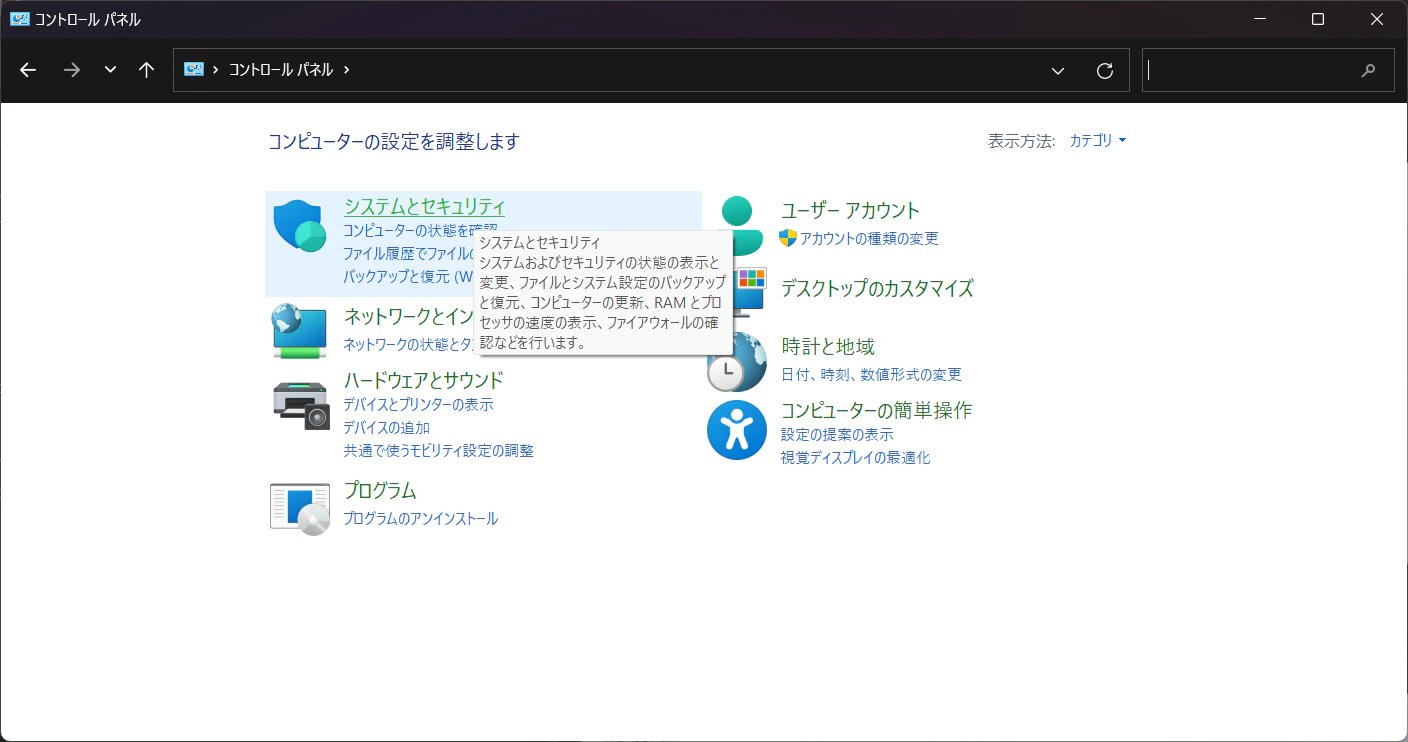Open the Network and Internet globe icon
The height and width of the screenshot is (742, 1408).
pos(299,331)
